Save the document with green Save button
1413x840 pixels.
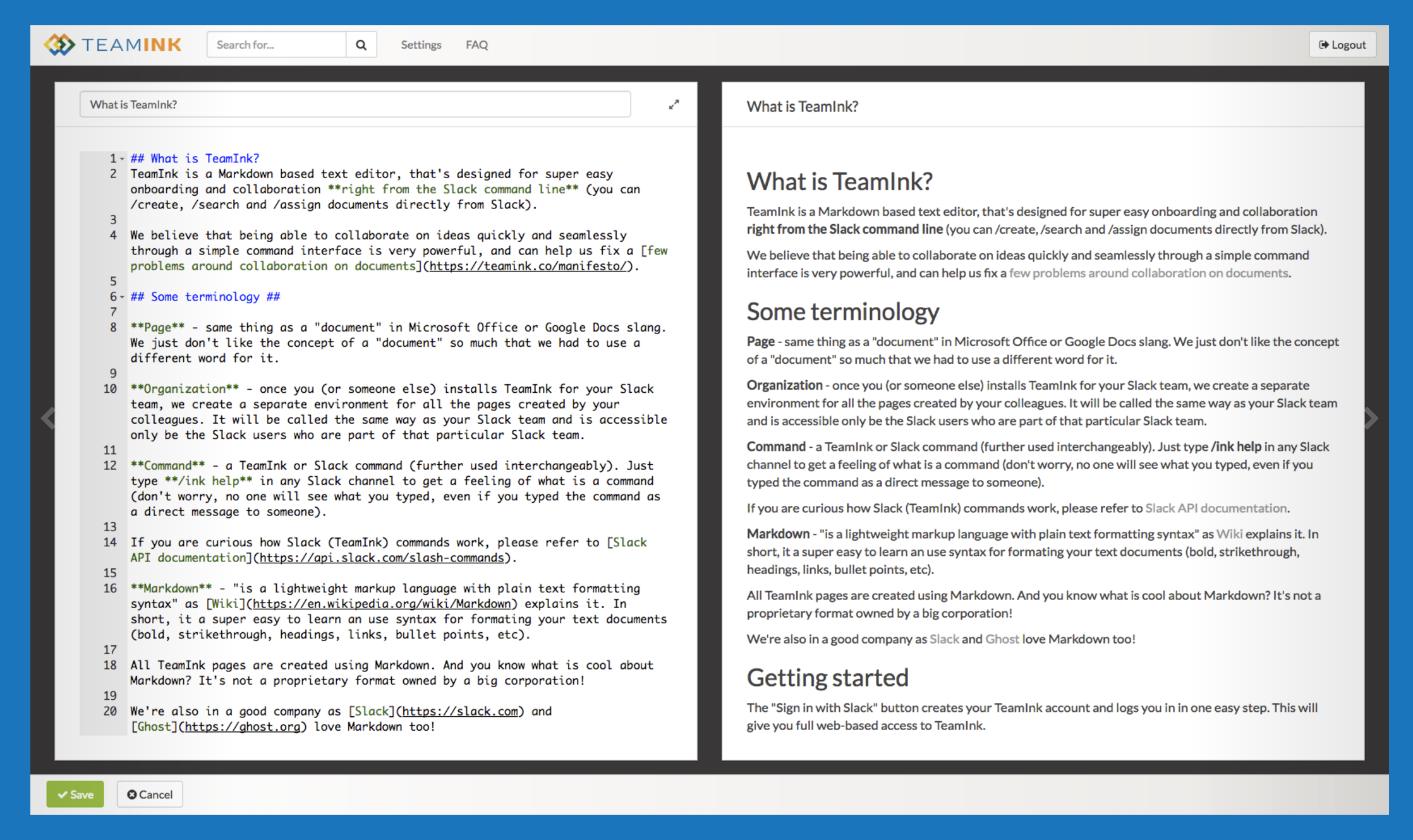[75, 795]
